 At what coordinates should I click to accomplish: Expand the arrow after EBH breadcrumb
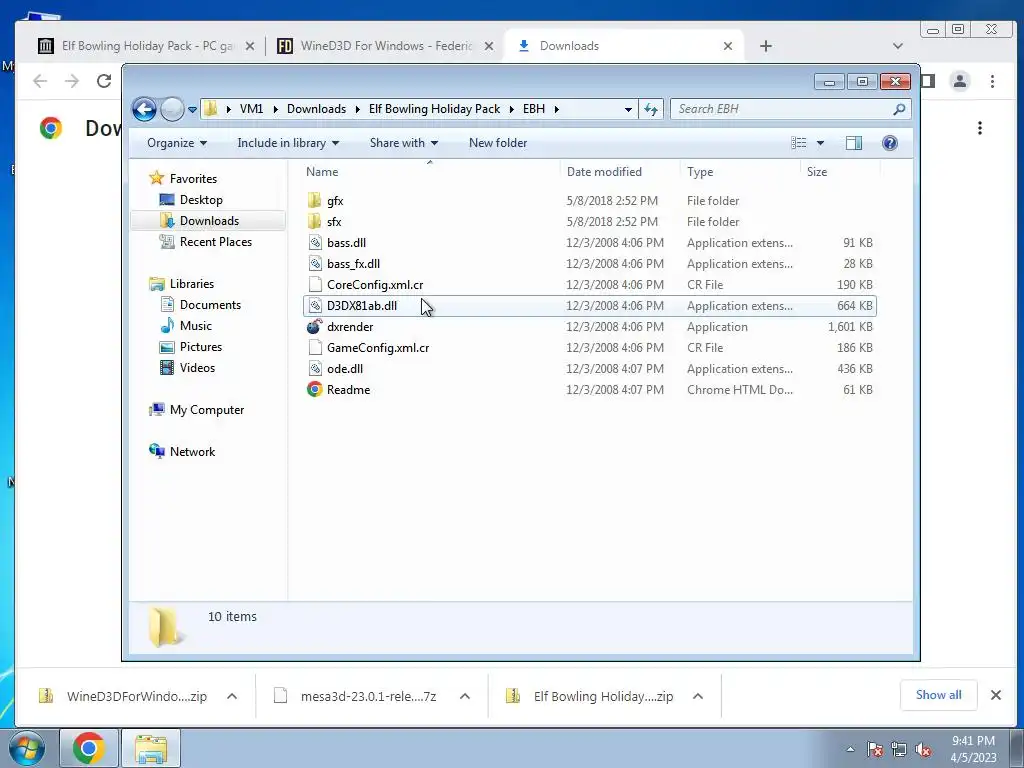coord(556,109)
